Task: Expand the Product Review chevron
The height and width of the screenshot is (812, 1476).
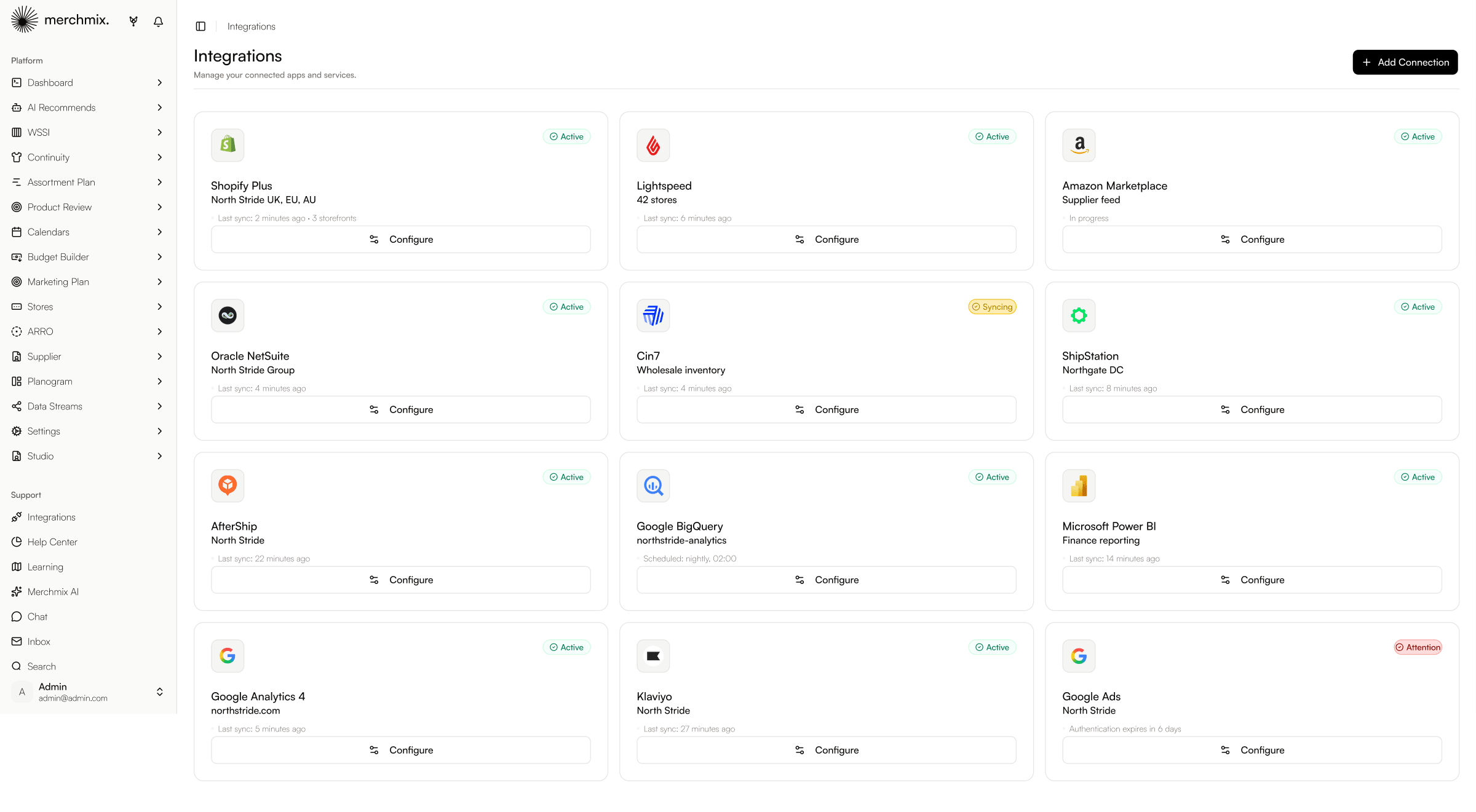Action: coord(160,207)
